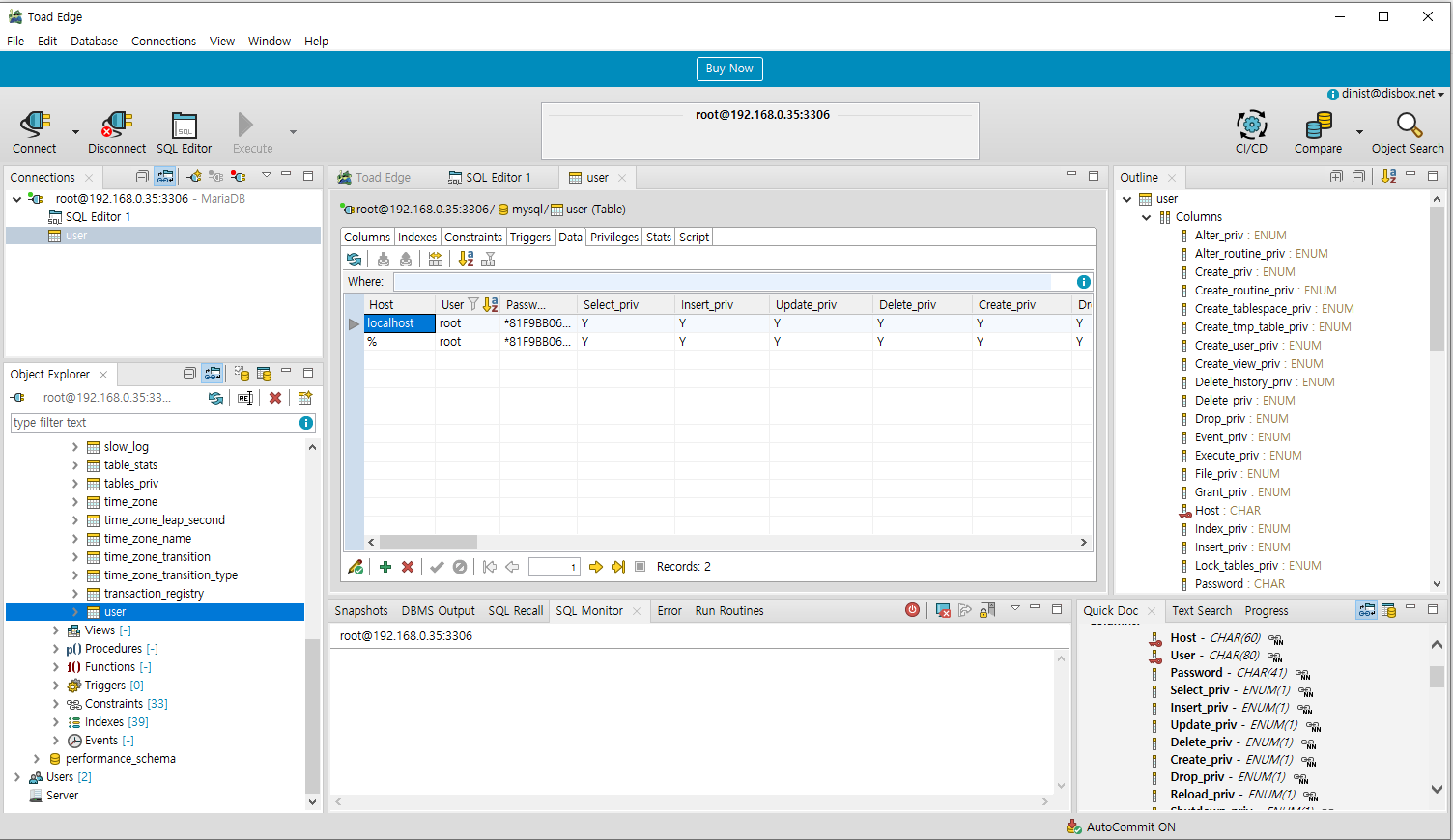Toggle link mode icon in Quick Doc panel
Viewport: 1453px width, 840px height.
(x=1366, y=610)
